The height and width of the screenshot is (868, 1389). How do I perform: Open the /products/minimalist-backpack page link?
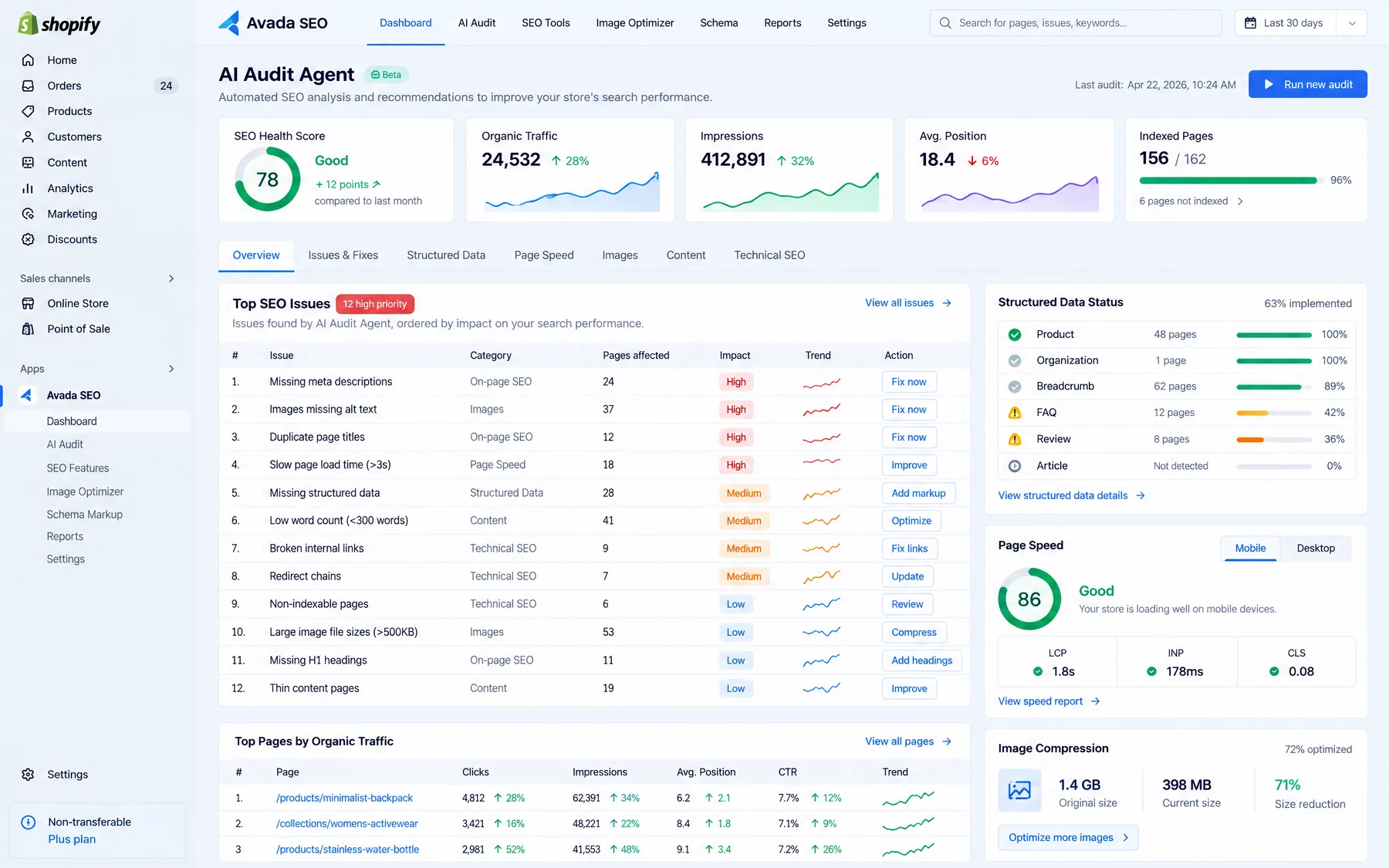pos(344,798)
